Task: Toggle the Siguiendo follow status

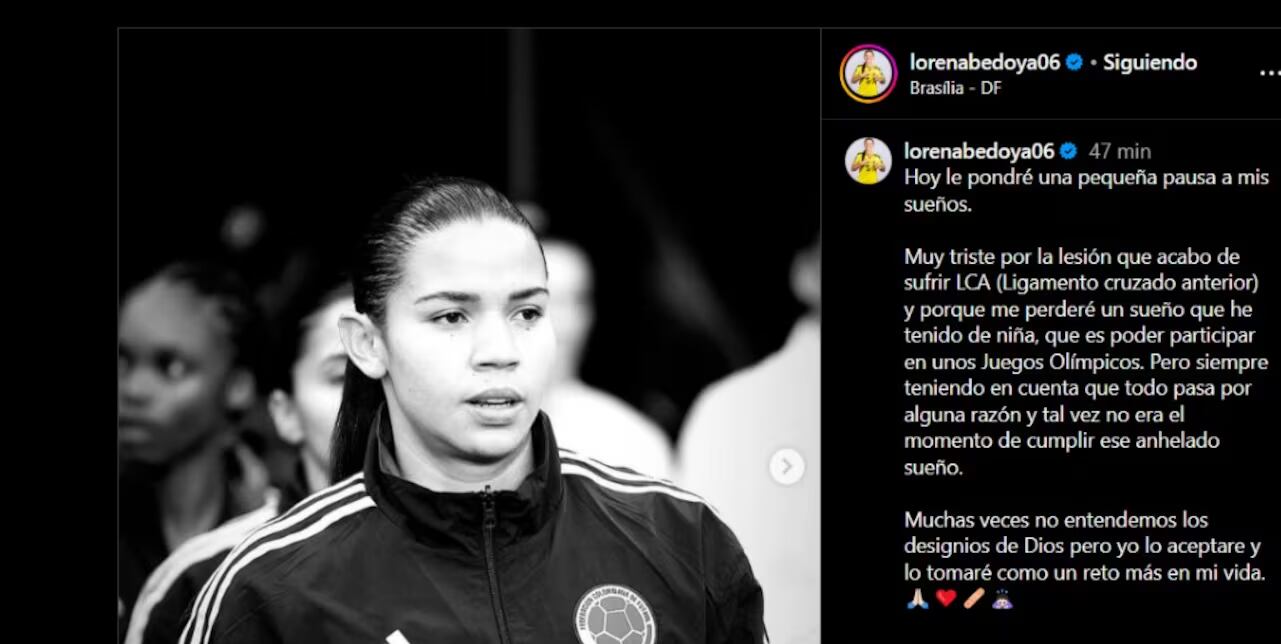Action: (1150, 62)
